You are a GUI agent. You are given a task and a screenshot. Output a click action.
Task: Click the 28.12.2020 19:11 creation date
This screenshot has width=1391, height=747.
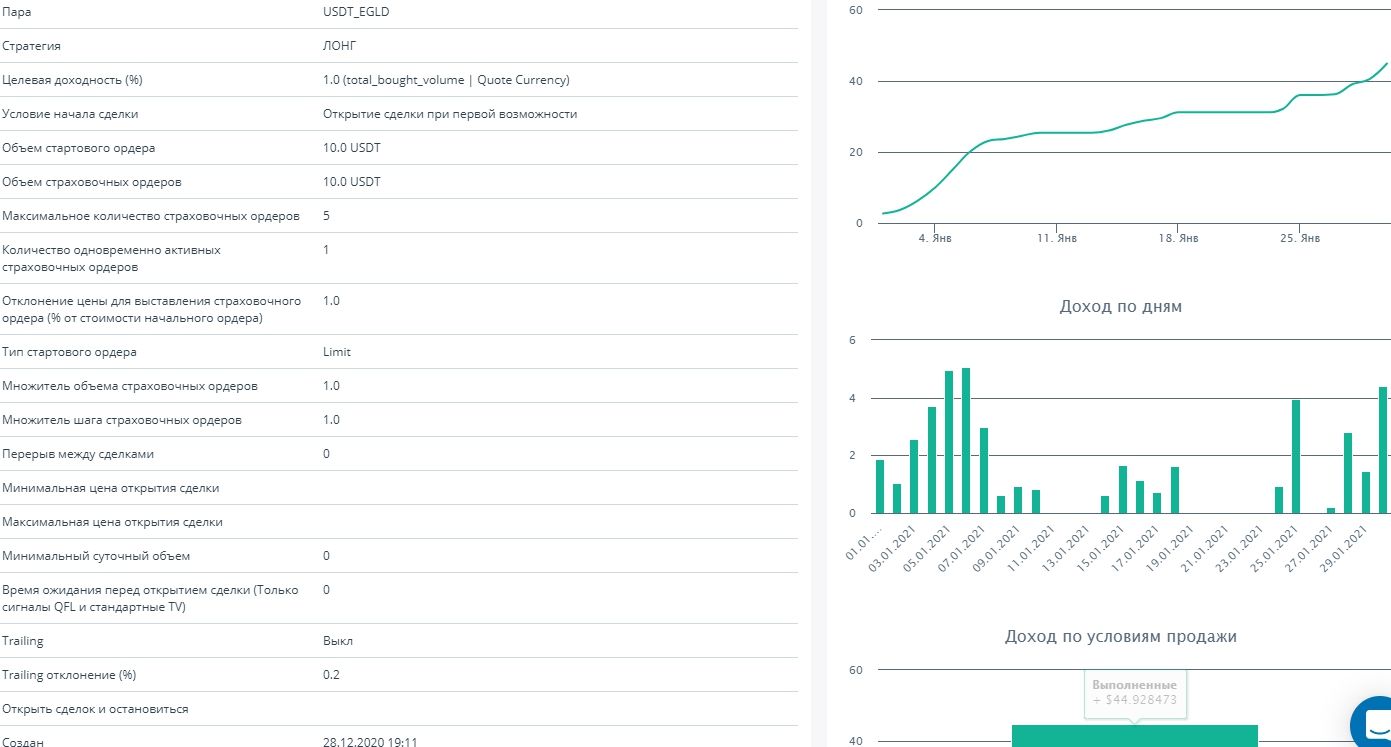[369, 742]
